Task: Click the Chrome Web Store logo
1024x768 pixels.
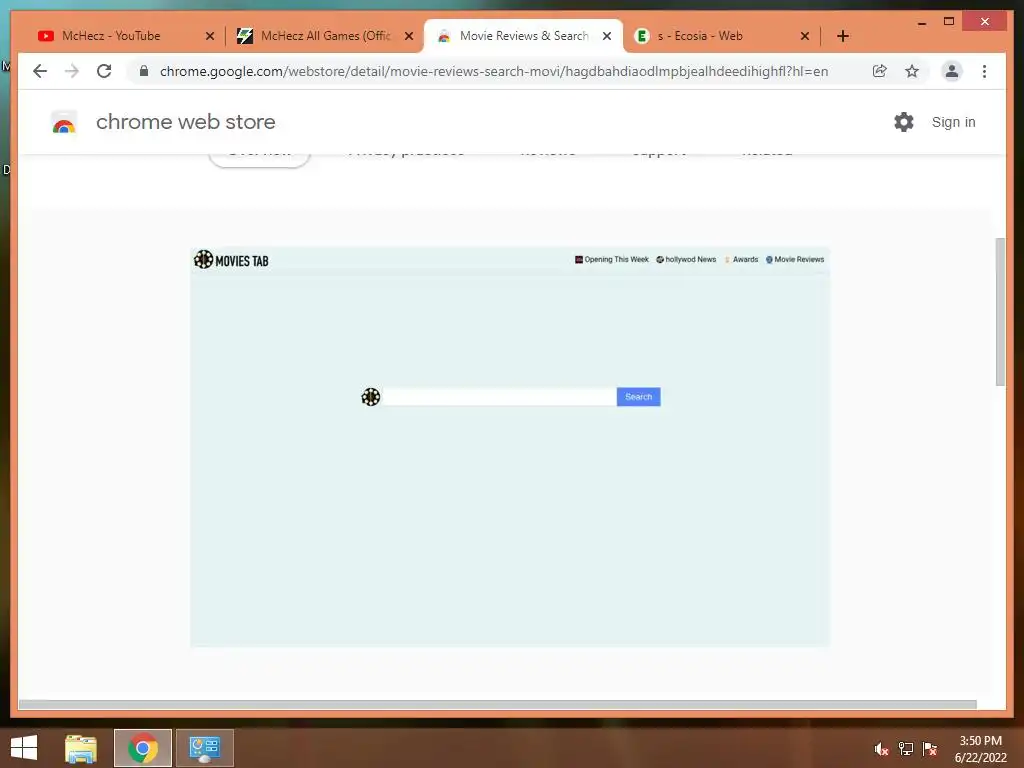Action: [x=64, y=122]
